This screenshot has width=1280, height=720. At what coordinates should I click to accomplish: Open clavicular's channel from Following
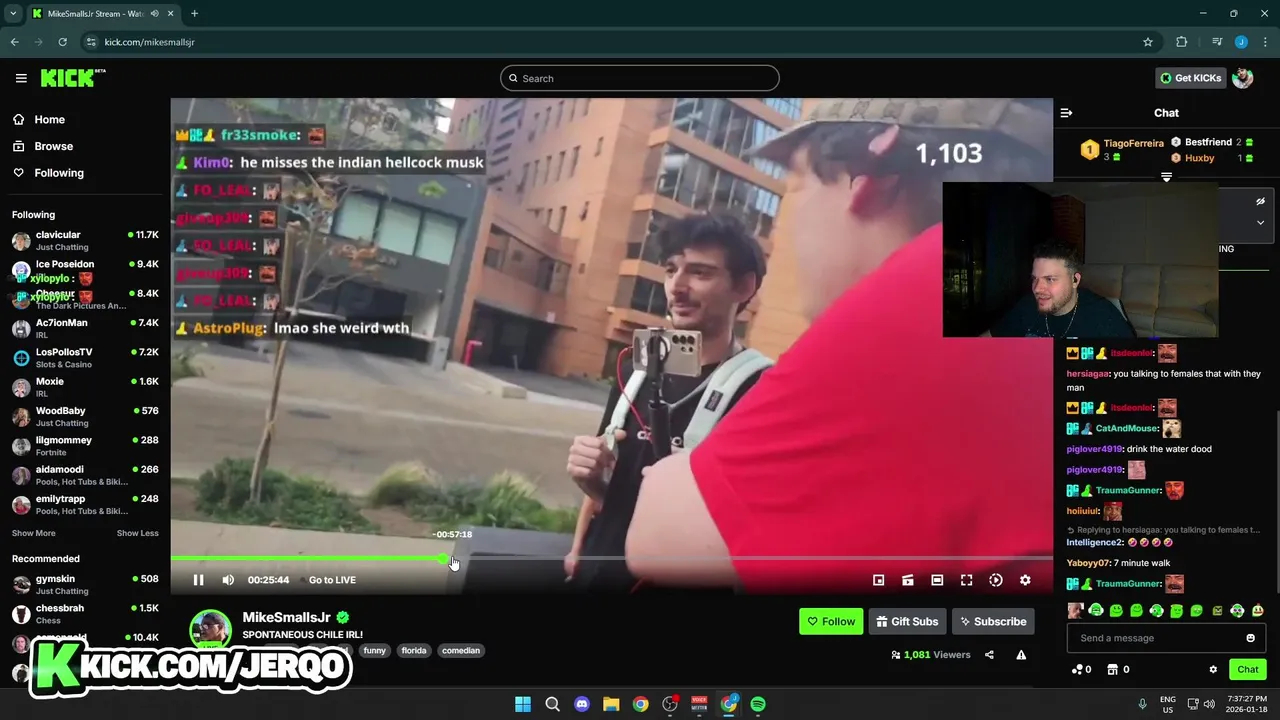click(85, 240)
